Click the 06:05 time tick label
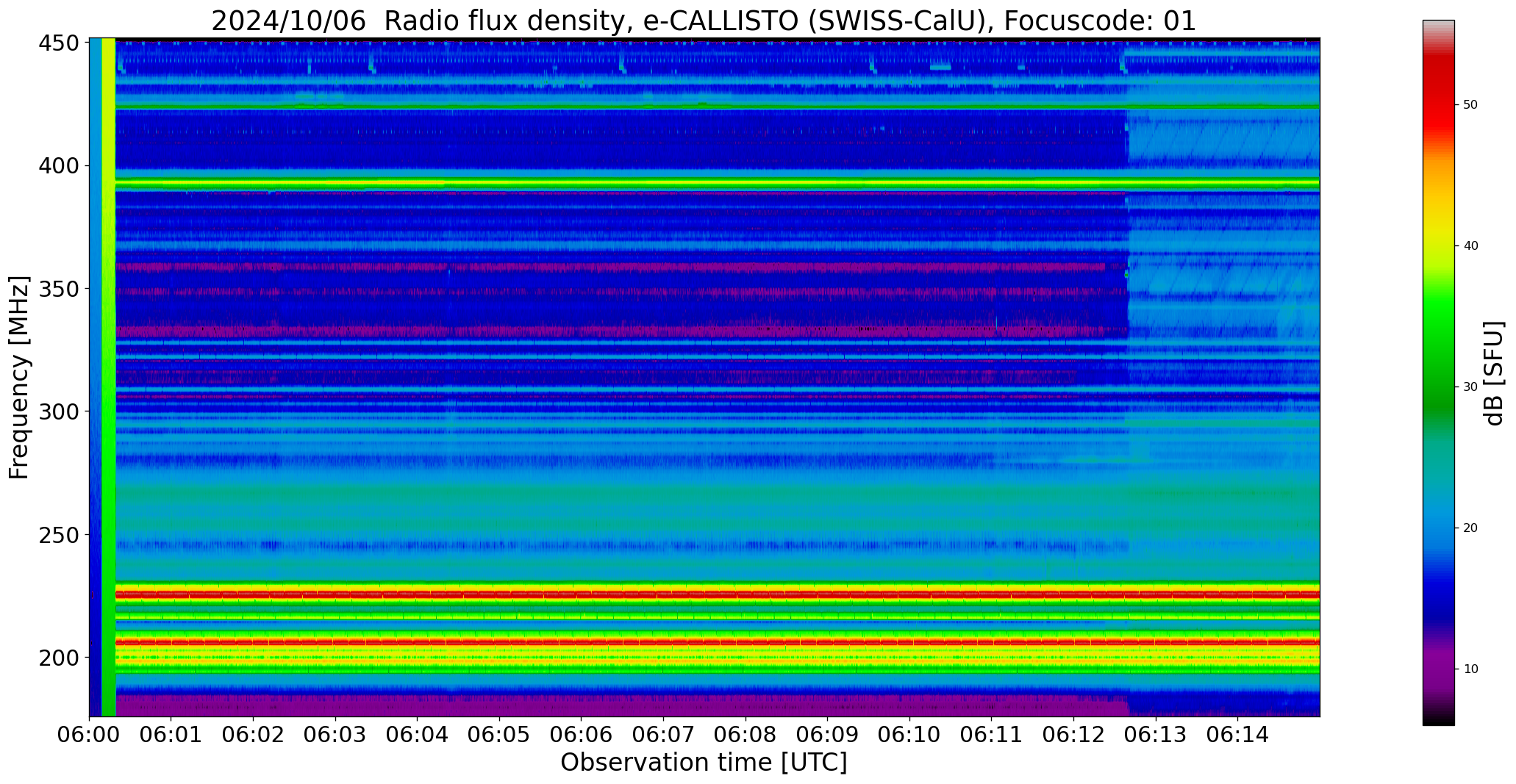The height and width of the screenshot is (784, 1516). (x=499, y=735)
